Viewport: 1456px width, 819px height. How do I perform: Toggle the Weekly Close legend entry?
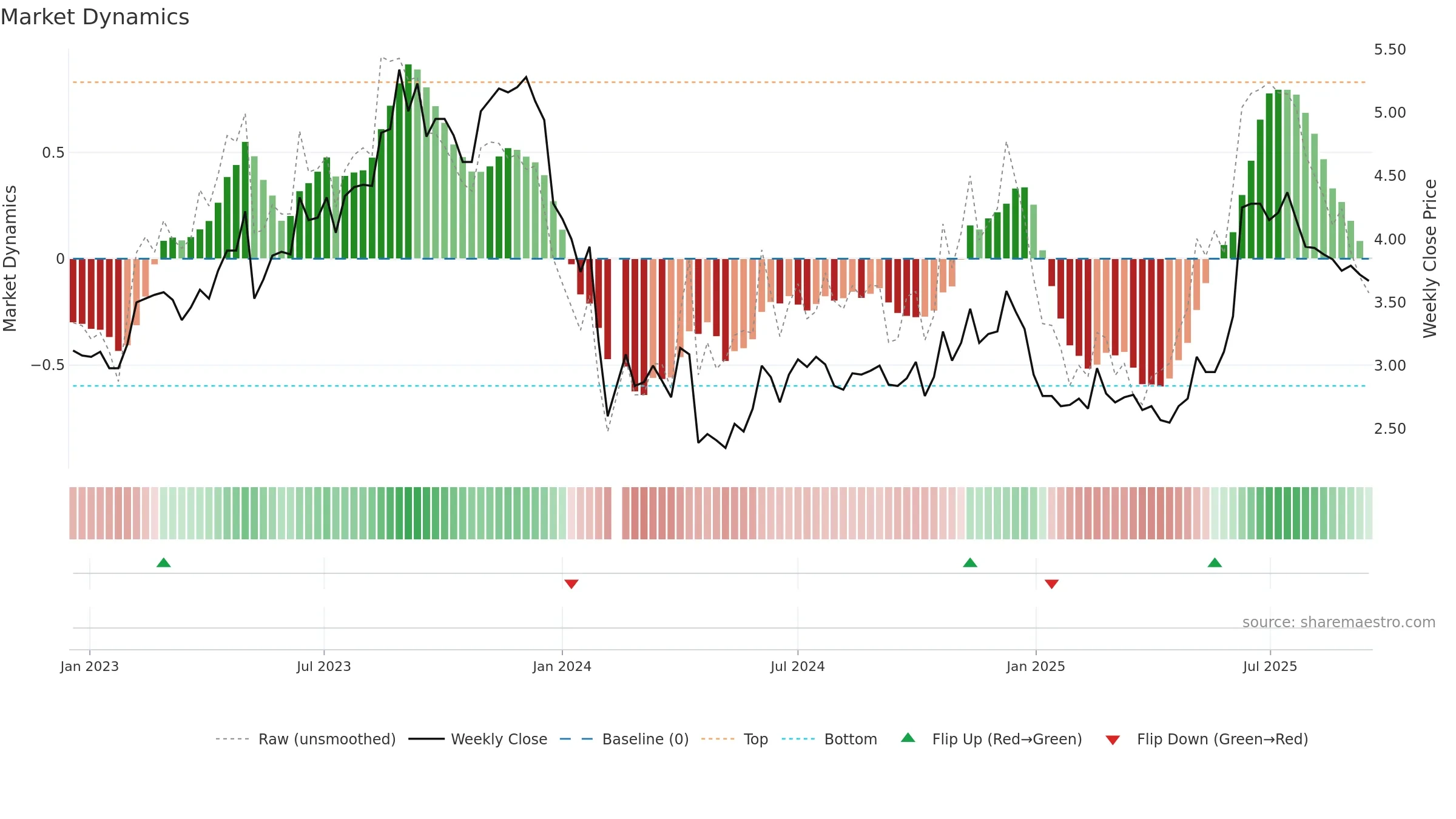[x=477, y=739]
